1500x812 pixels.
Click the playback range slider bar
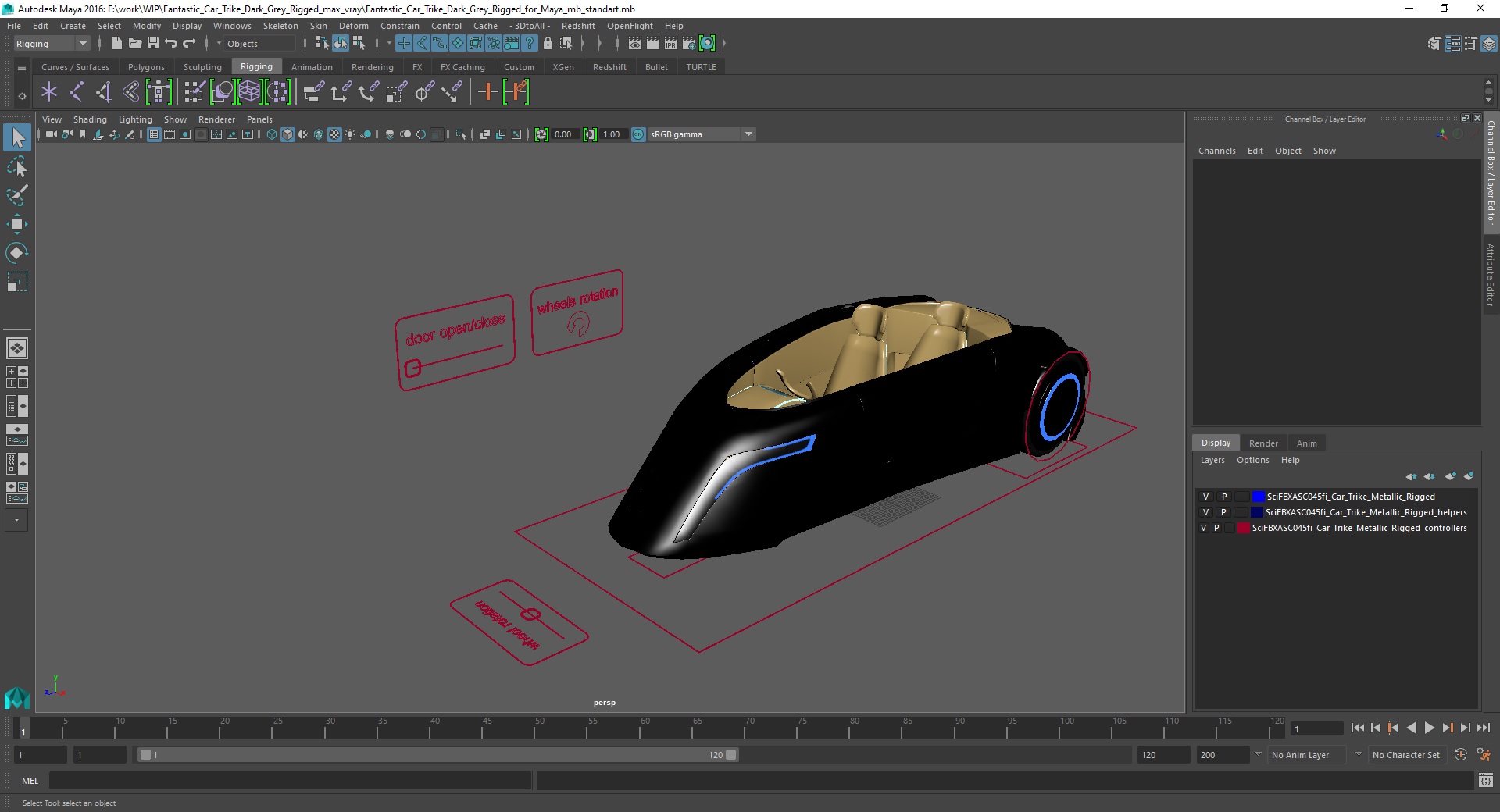point(437,755)
